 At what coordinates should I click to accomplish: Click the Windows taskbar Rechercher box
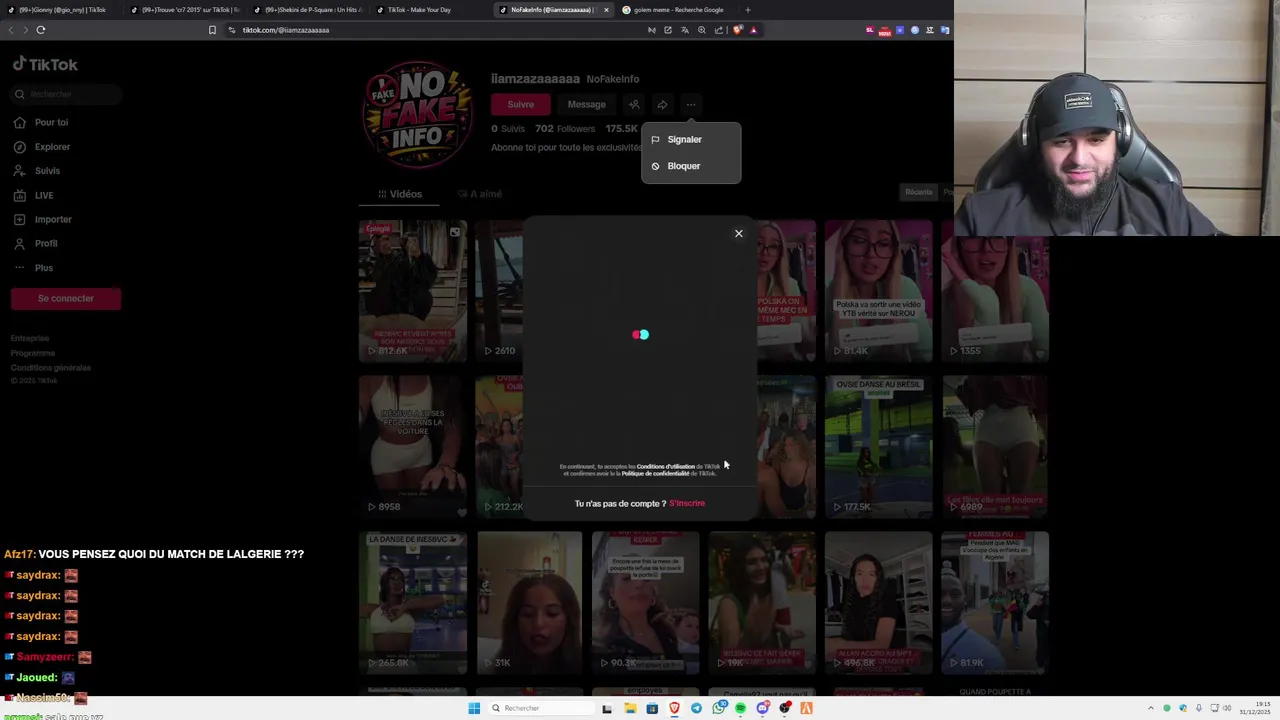pyautogui.click(x=540, y=708)
